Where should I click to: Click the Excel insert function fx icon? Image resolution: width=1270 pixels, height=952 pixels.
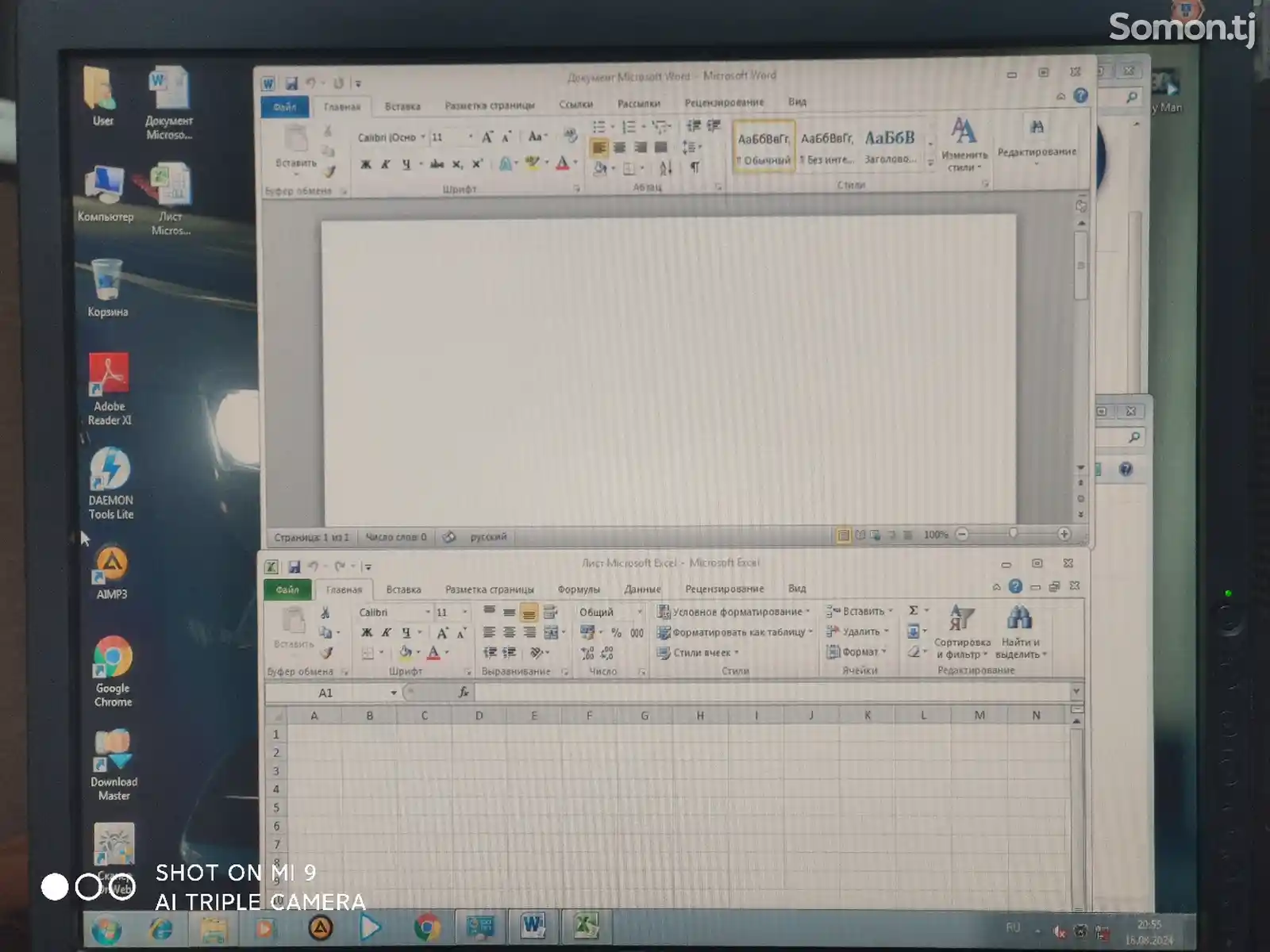click(x=464, y=693)
